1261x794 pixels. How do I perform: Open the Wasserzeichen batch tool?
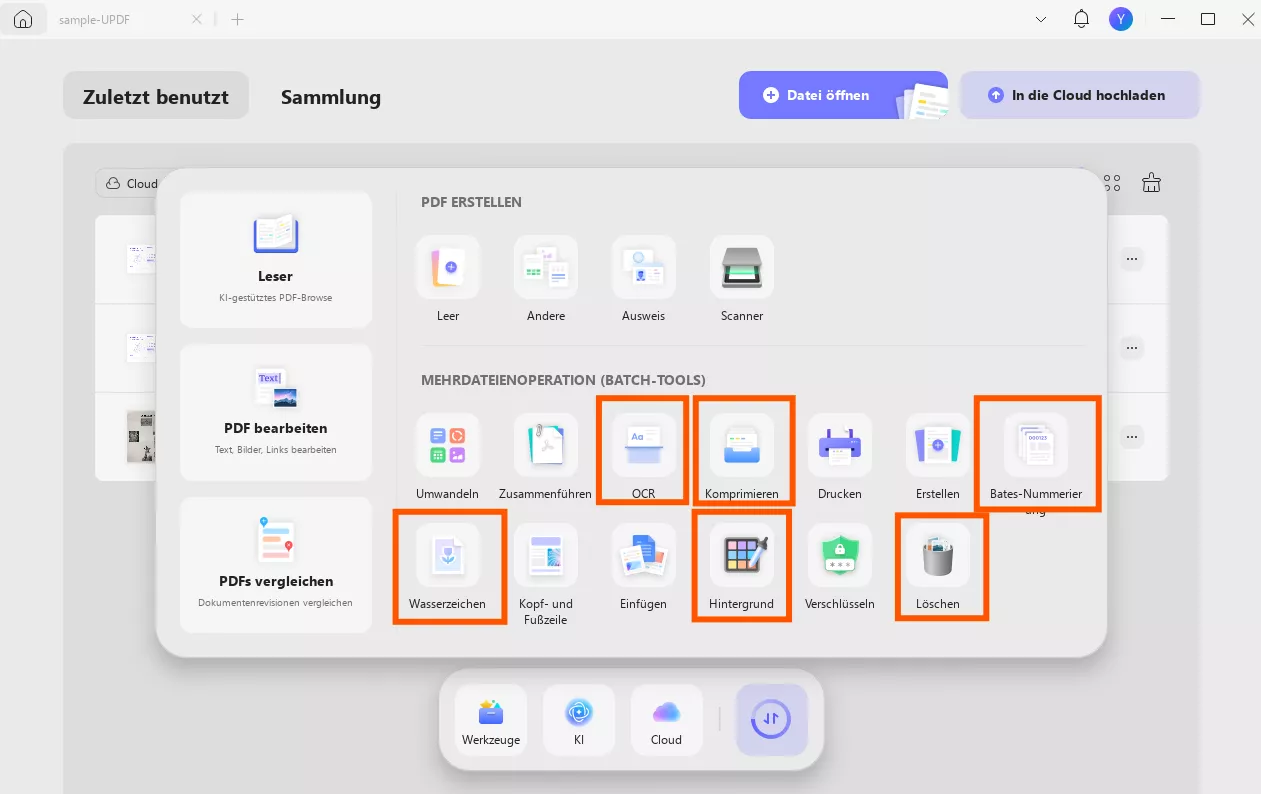click(x=448, y=555)
